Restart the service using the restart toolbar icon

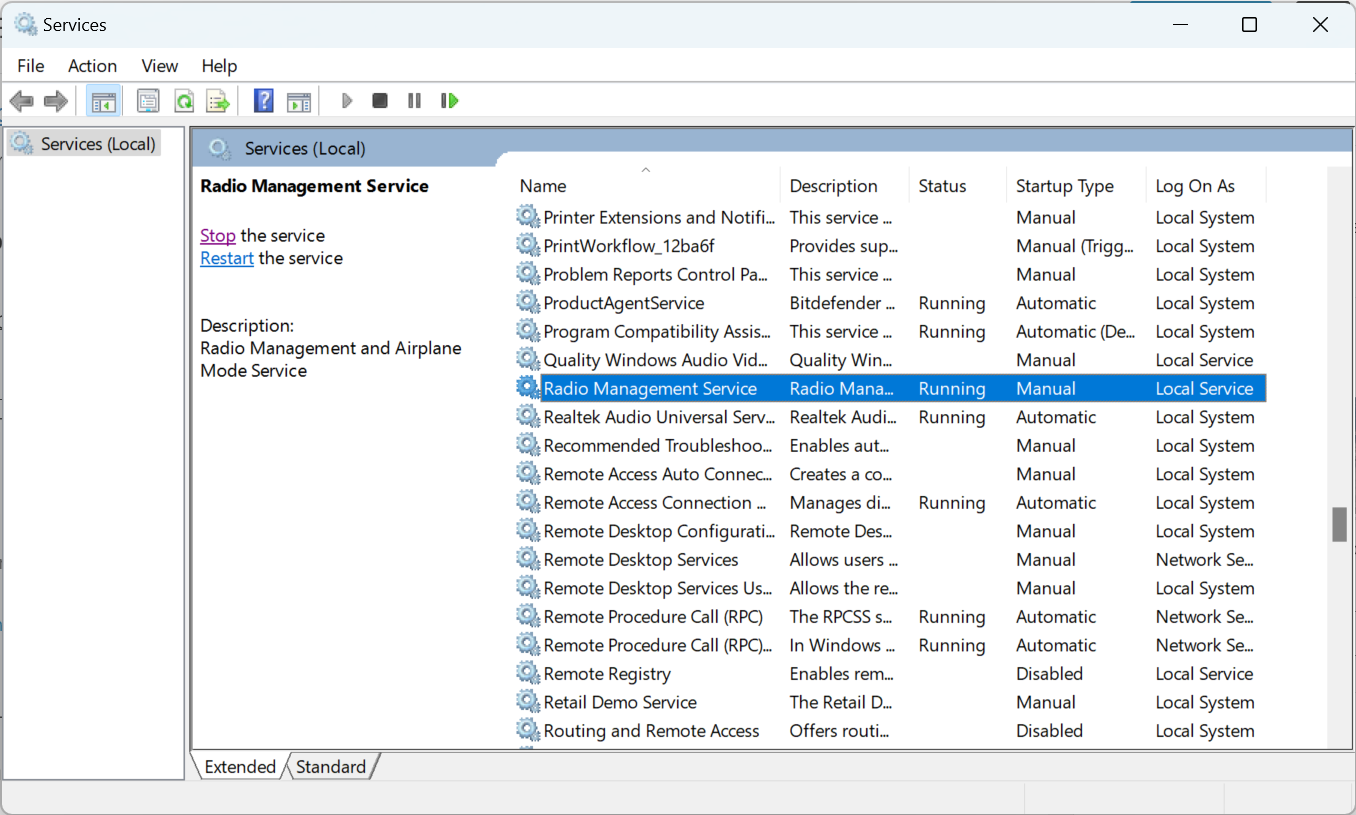[x=449, y=100]
